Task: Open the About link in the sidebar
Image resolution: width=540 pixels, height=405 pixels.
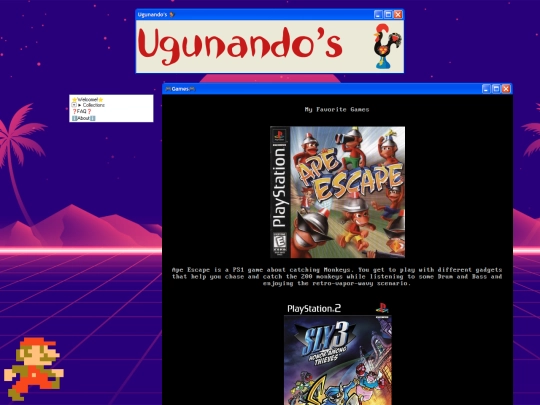Action: pos(83,118)
